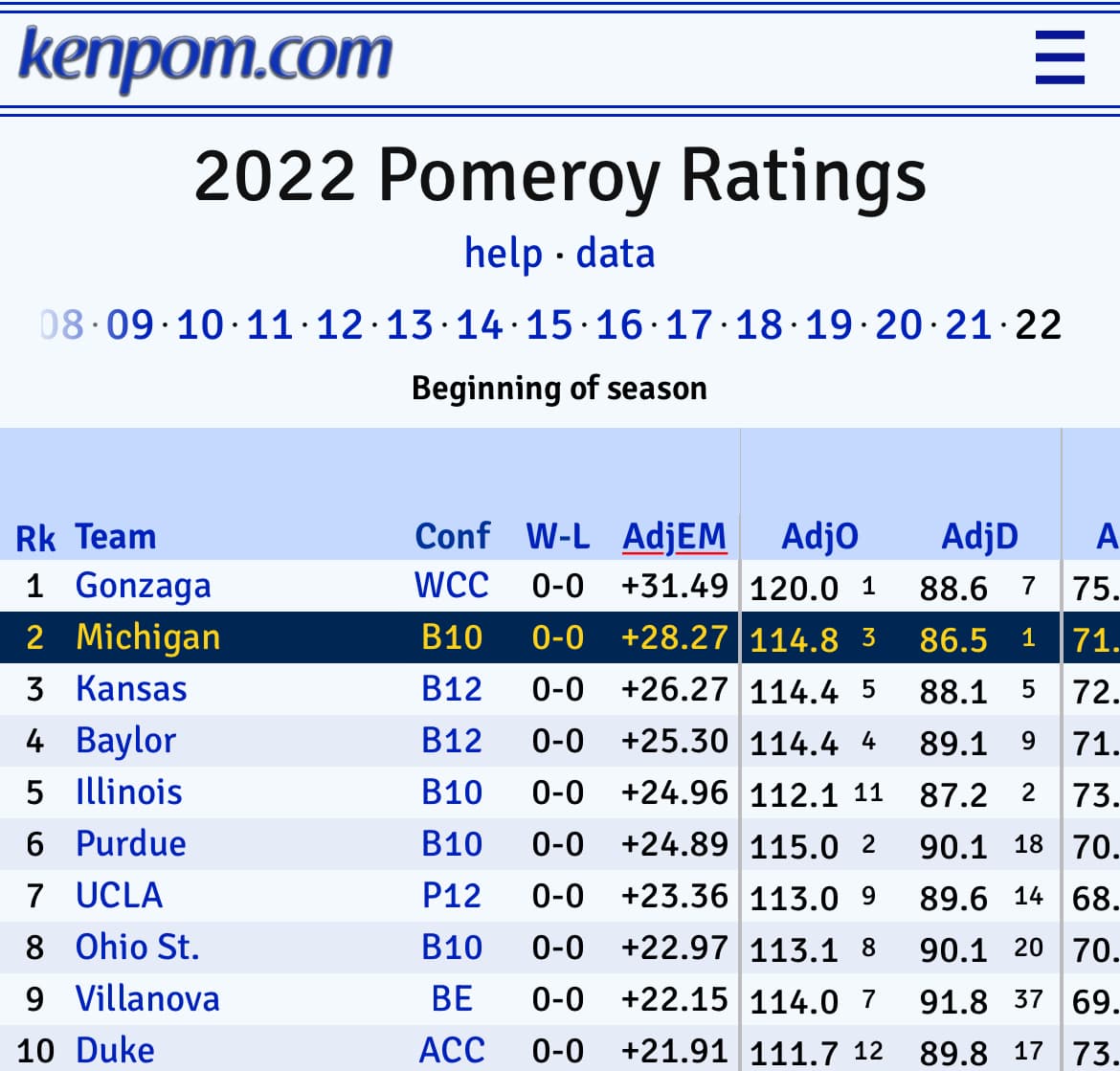The height and width of the screenshot is (1071, 1120).
Task: Open the hamburger menu icon
Action: pyautogui.click(x=1060, y=57)
